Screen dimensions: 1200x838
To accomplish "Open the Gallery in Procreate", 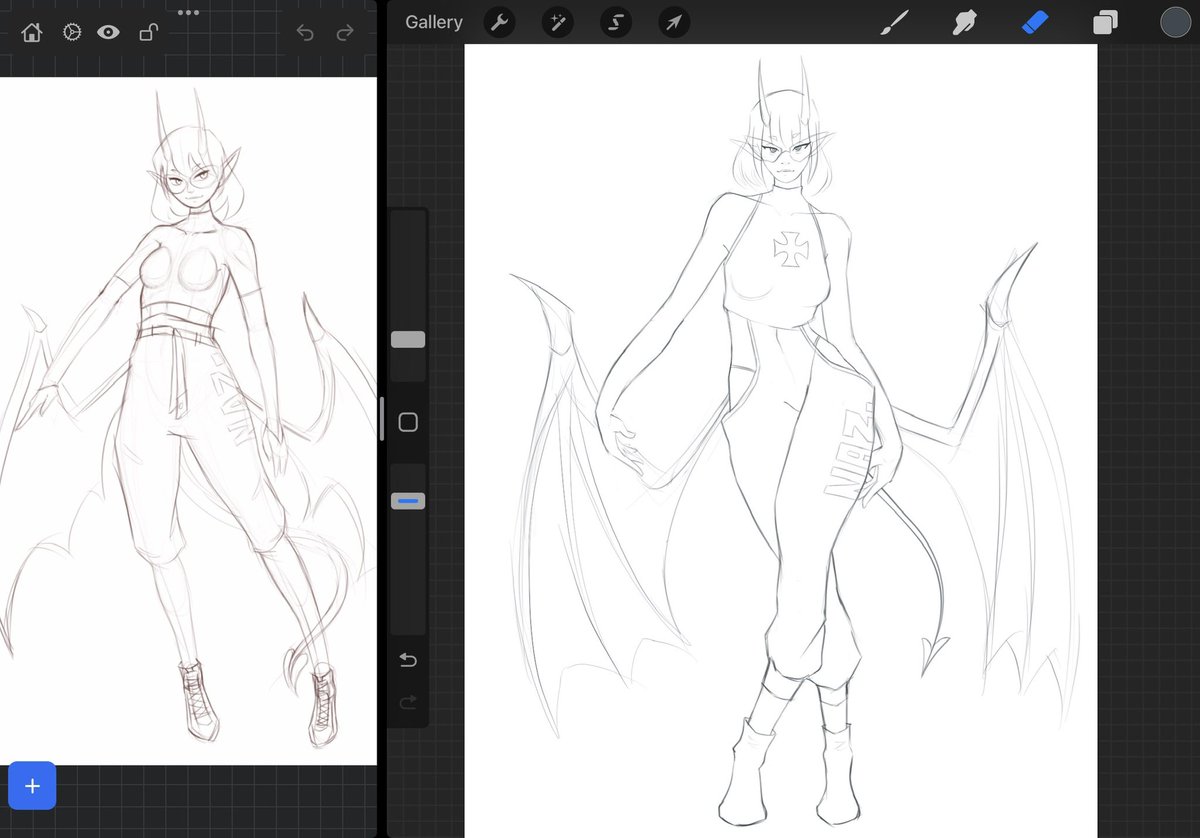I will click(434, 22).
